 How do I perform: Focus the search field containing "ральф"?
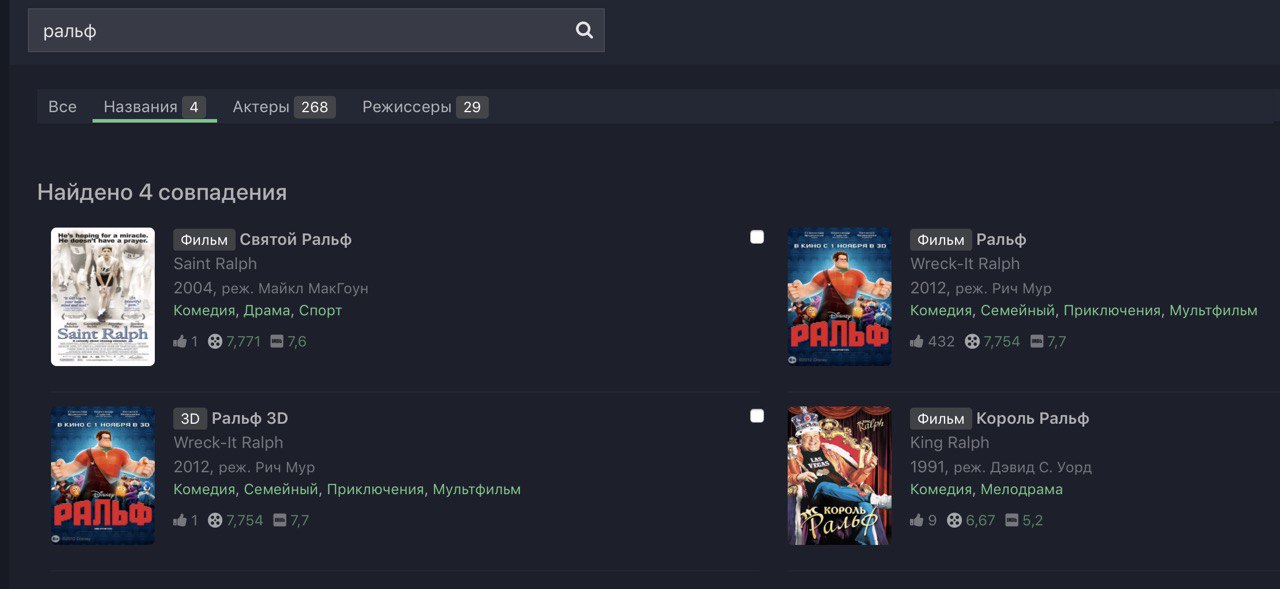[x=316, y=30]
